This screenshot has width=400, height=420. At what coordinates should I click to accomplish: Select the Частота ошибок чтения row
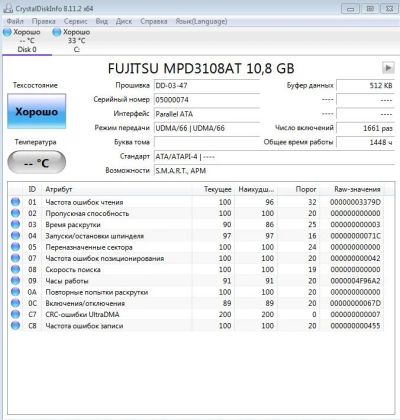(x=196, y=202)
